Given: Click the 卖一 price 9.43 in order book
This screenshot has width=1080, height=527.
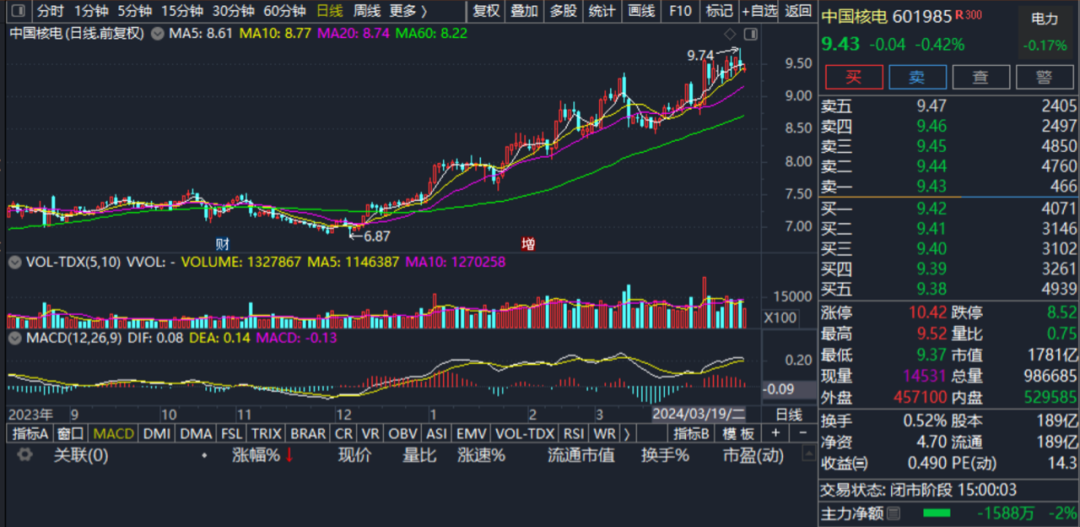Looking at the screenshot, I should pos(932,186).
